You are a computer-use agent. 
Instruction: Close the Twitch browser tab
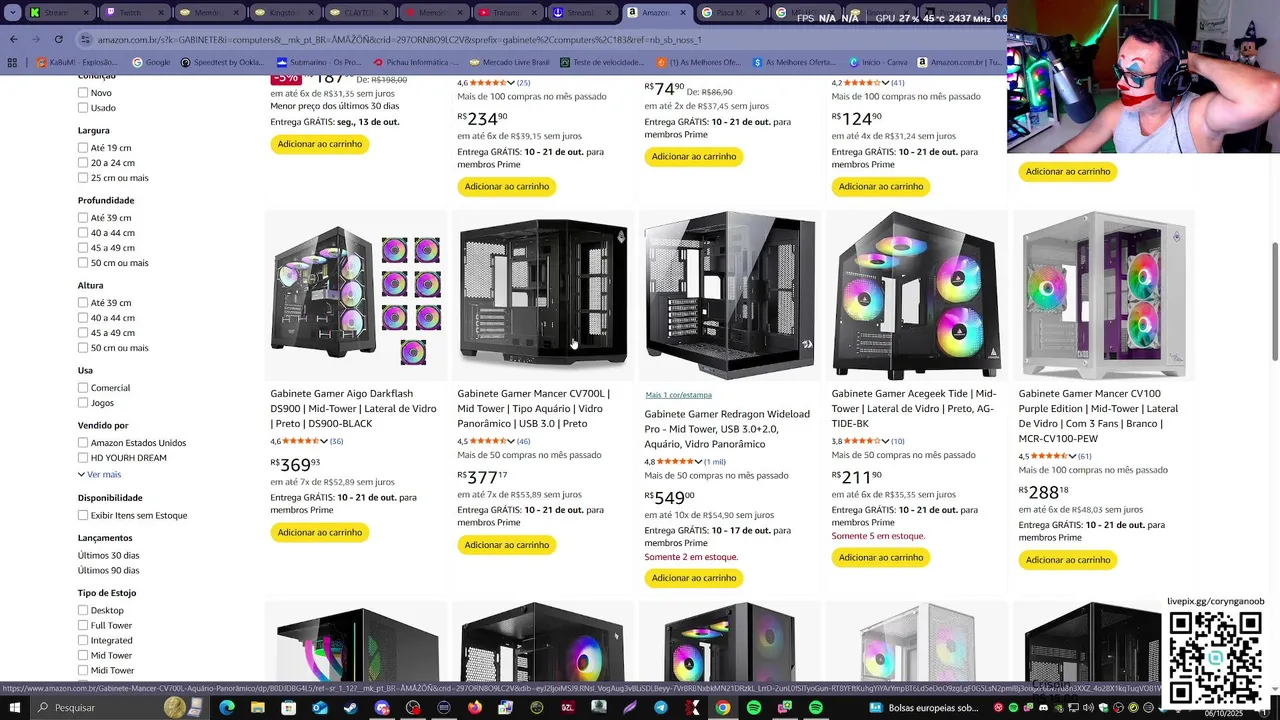(x=163, y=13)
